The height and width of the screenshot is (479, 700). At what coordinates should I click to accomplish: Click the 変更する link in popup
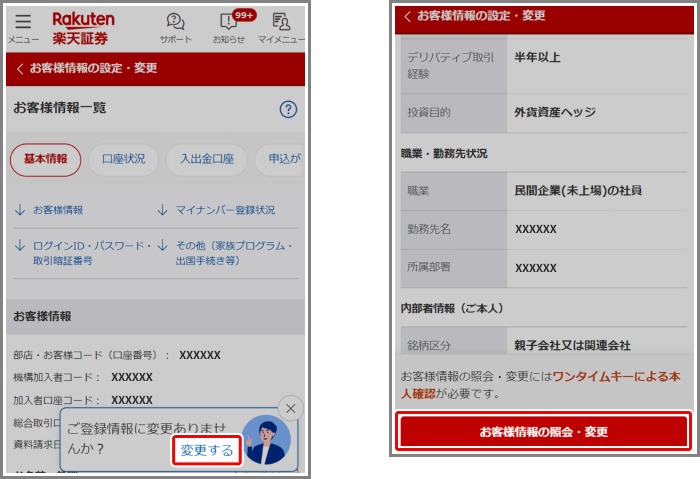[207, 450]
